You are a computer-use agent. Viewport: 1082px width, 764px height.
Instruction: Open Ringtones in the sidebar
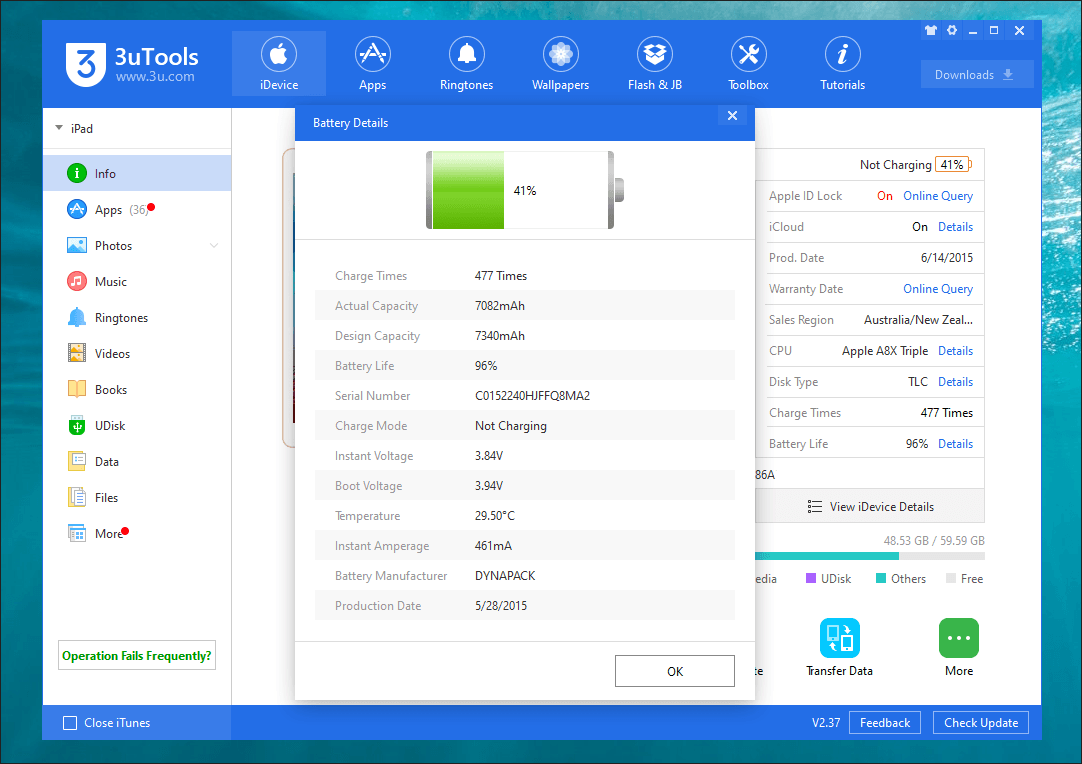[137, 317]
